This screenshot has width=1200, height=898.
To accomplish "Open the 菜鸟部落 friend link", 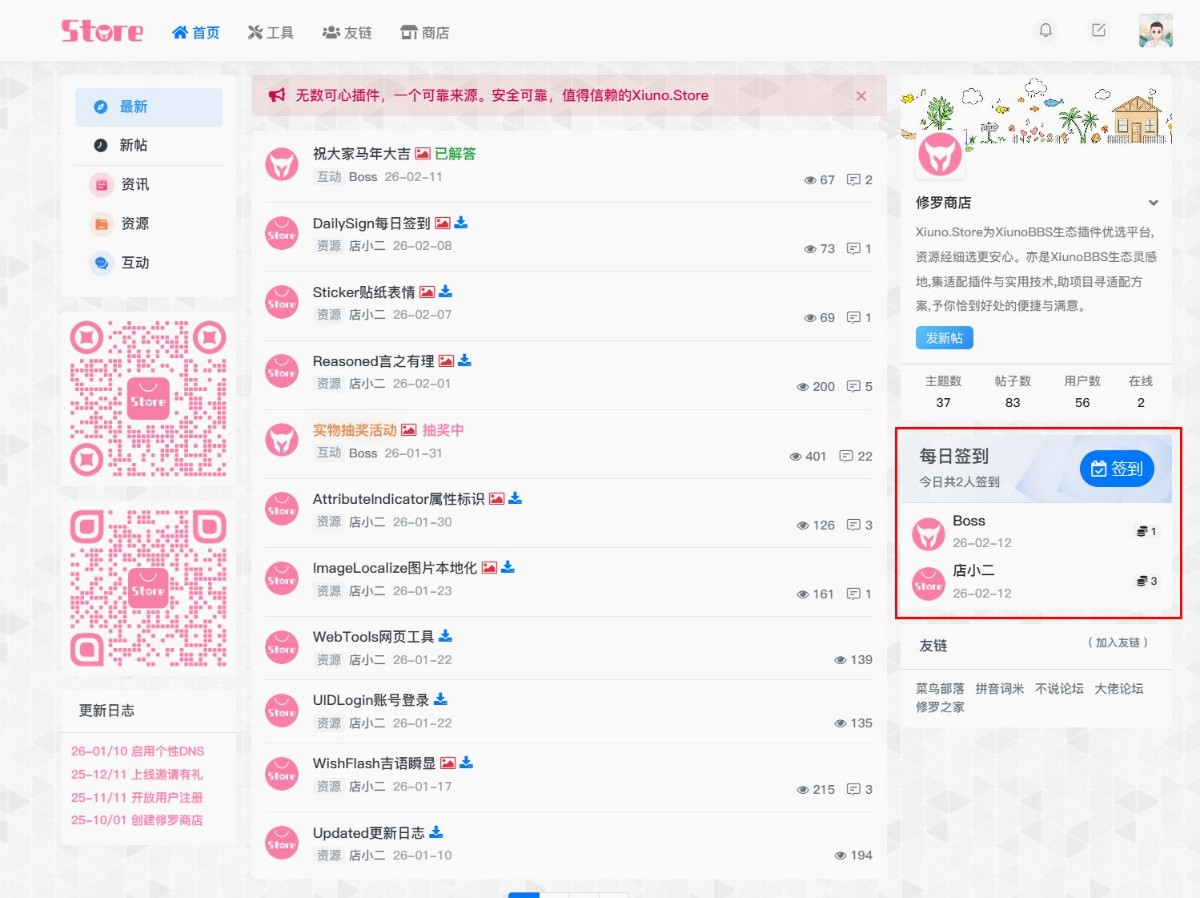I will 940,689.
